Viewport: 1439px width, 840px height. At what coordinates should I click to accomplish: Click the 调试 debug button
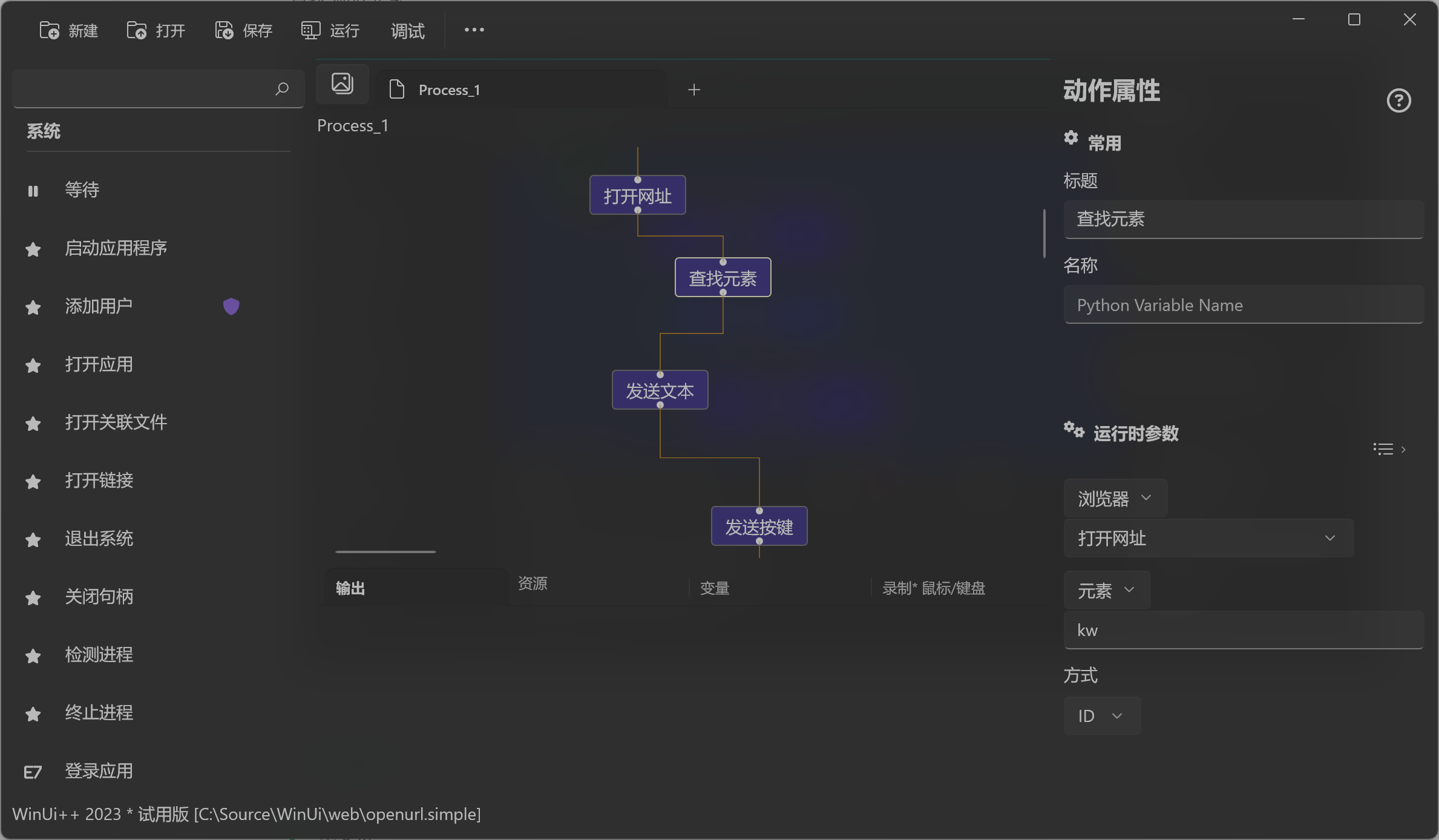point(407,31)
